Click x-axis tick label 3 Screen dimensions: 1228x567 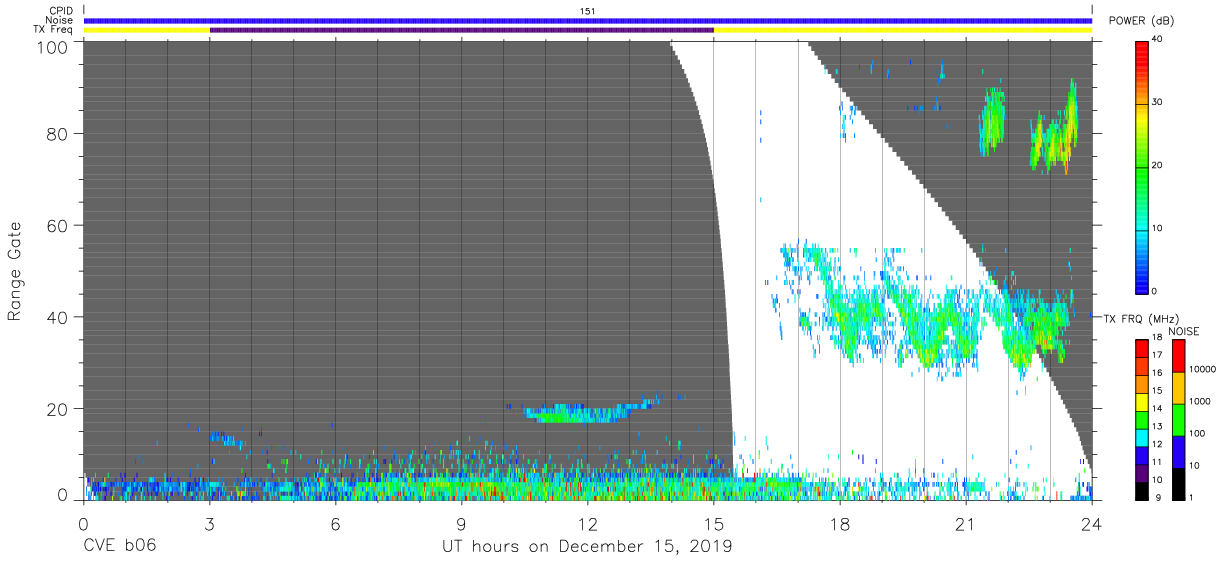tap(210, 523)
